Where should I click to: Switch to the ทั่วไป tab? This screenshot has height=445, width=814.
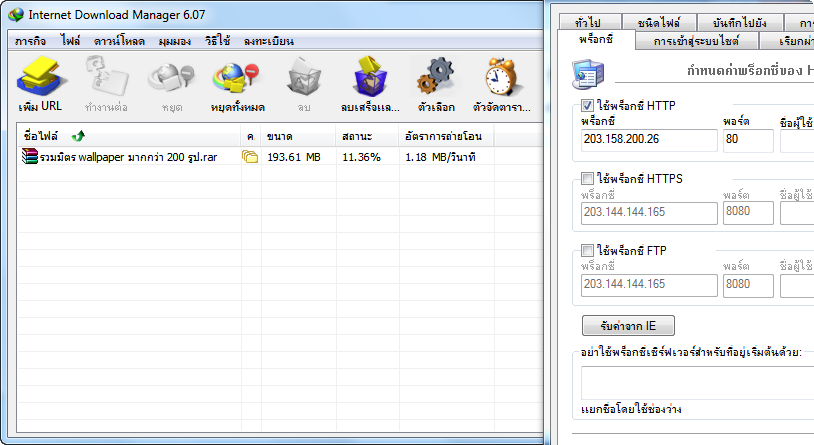(590, 22)
